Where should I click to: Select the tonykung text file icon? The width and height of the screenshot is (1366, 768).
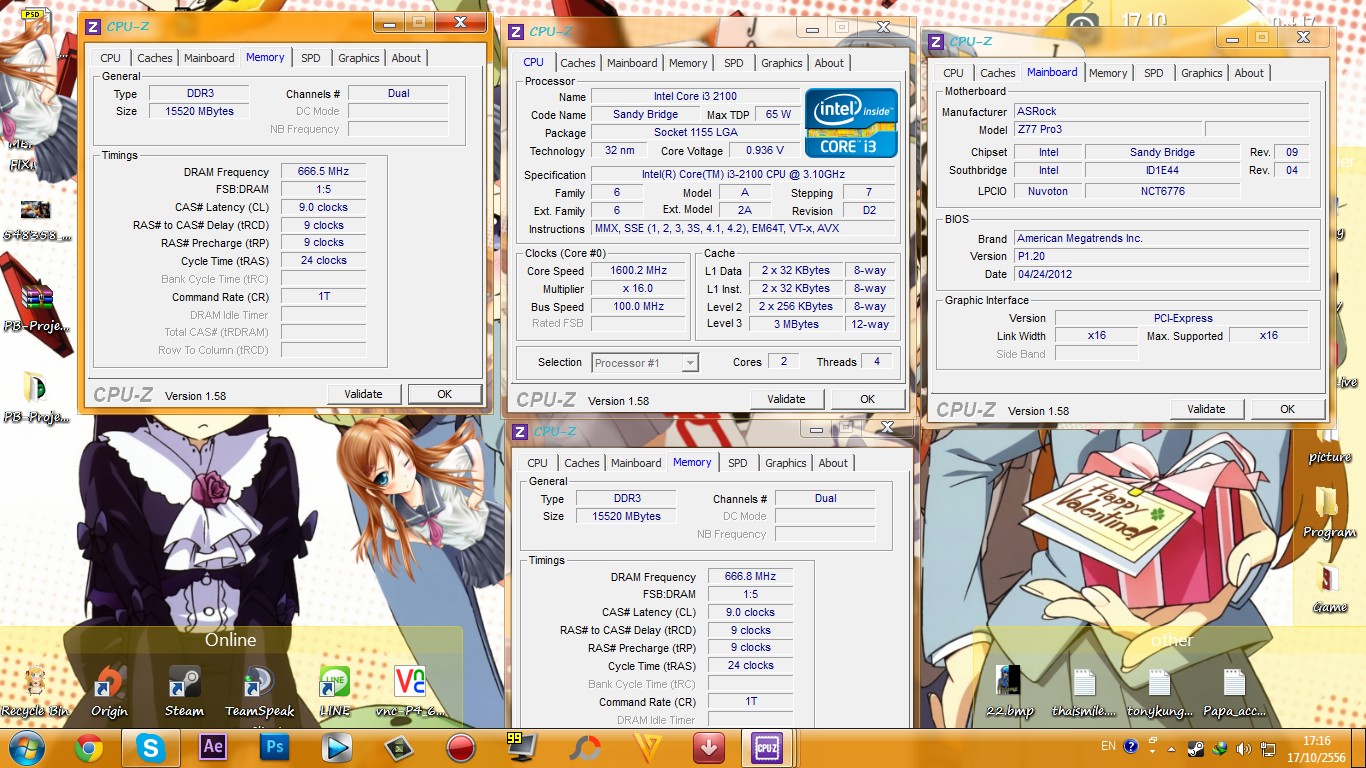(1159, 691)
